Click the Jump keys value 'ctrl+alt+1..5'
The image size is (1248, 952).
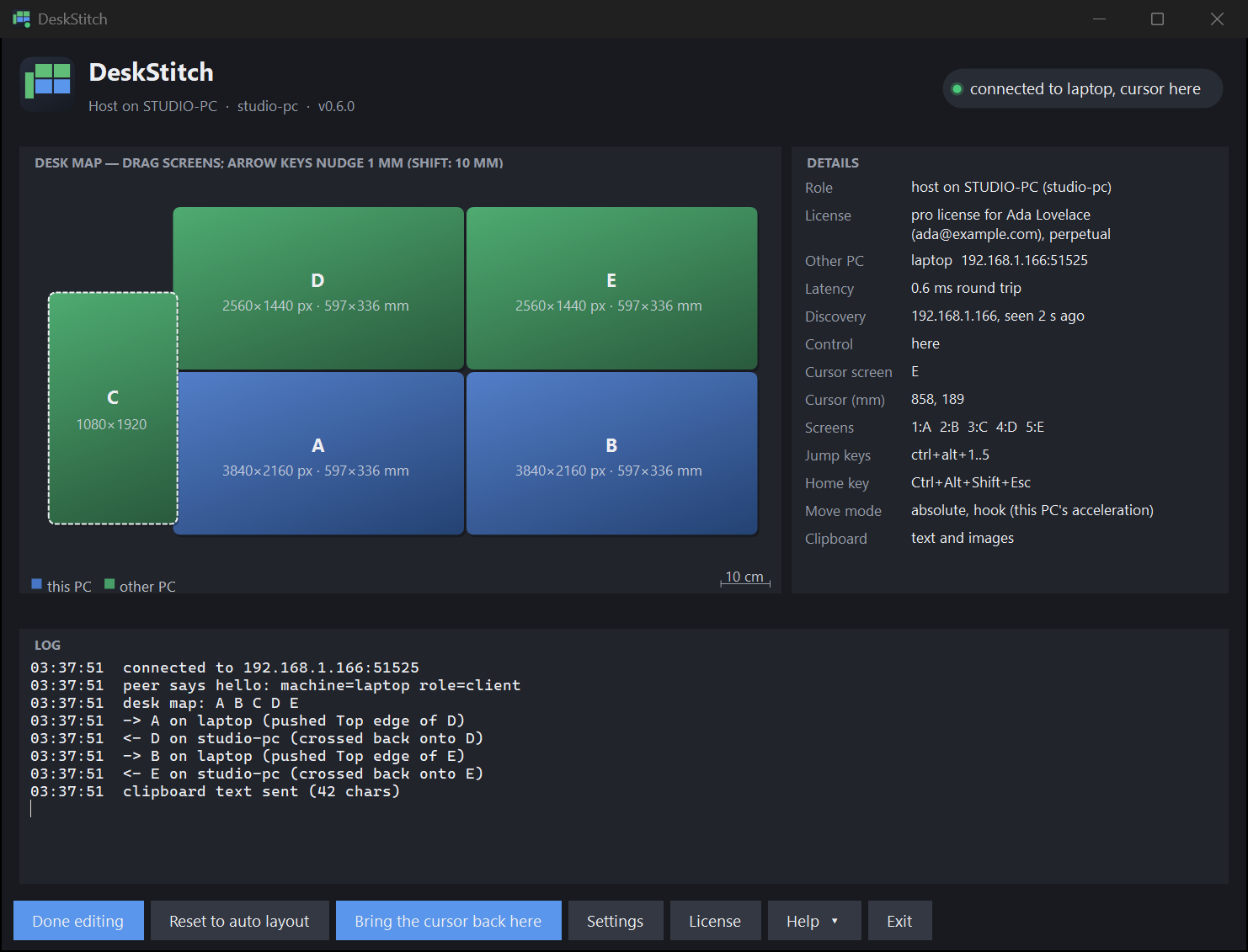click(x=950, y=455)
